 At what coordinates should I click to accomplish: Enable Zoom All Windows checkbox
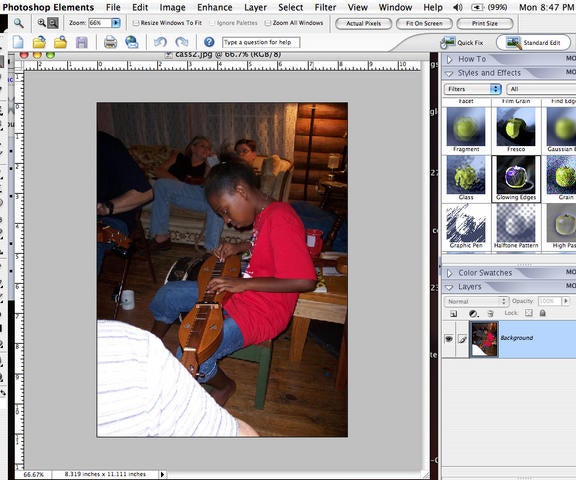(268, 23)
